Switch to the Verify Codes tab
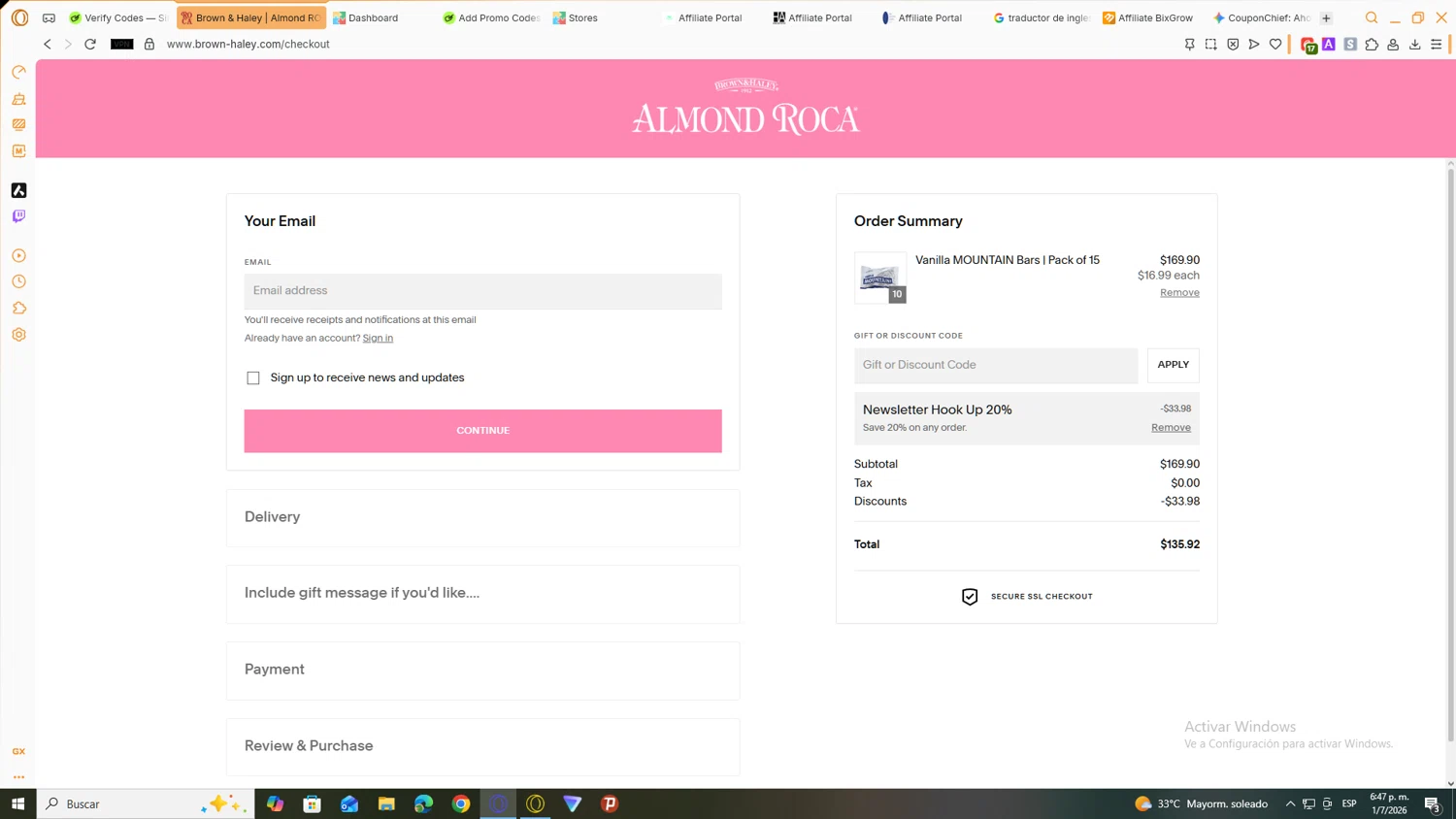The width and height of the screenshot is (1456, 819). click(117, 17)
